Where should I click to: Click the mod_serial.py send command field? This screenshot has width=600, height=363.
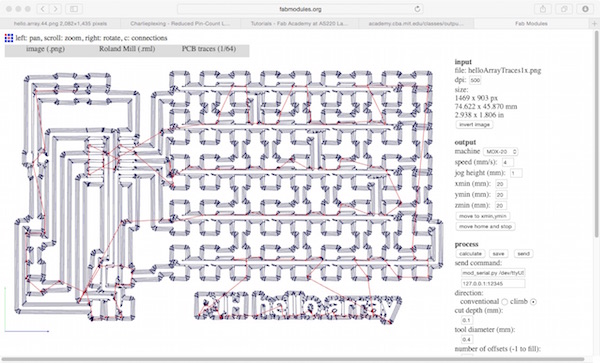[493, 273]
